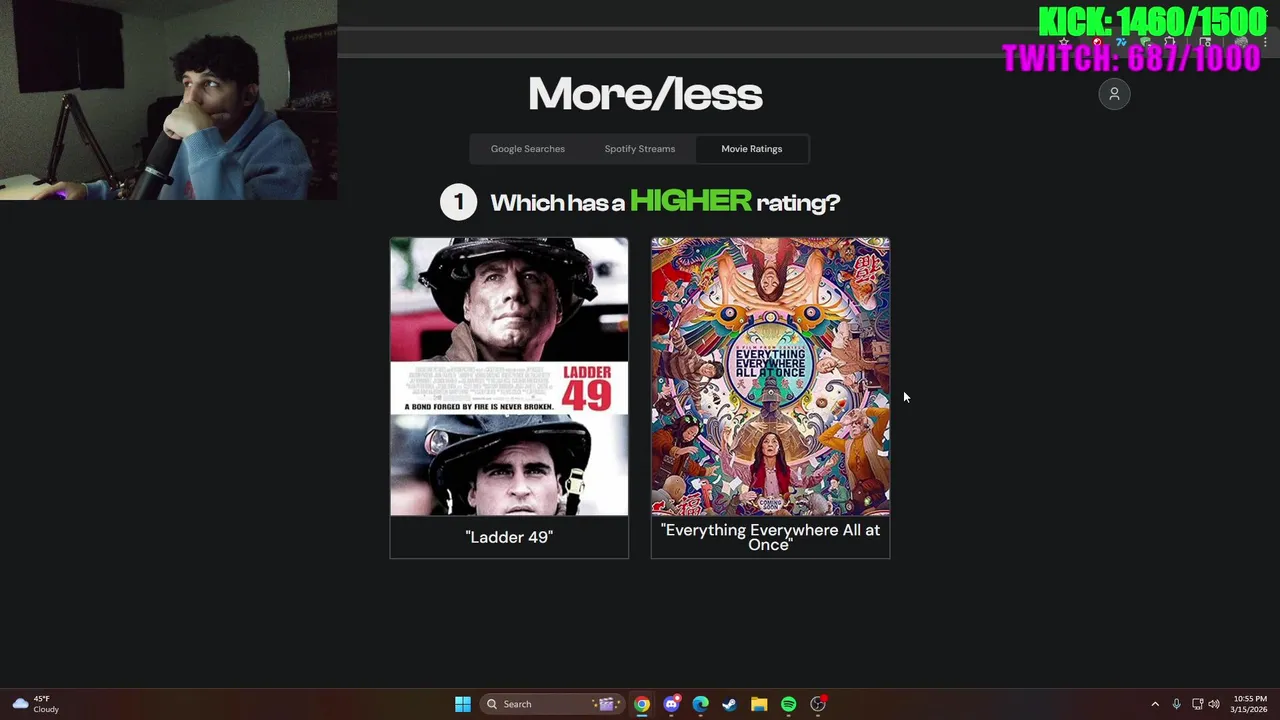Open the user profile icon
Image resolution: width=1280 pixels, height=720 pixels.
coord(1114,94)
